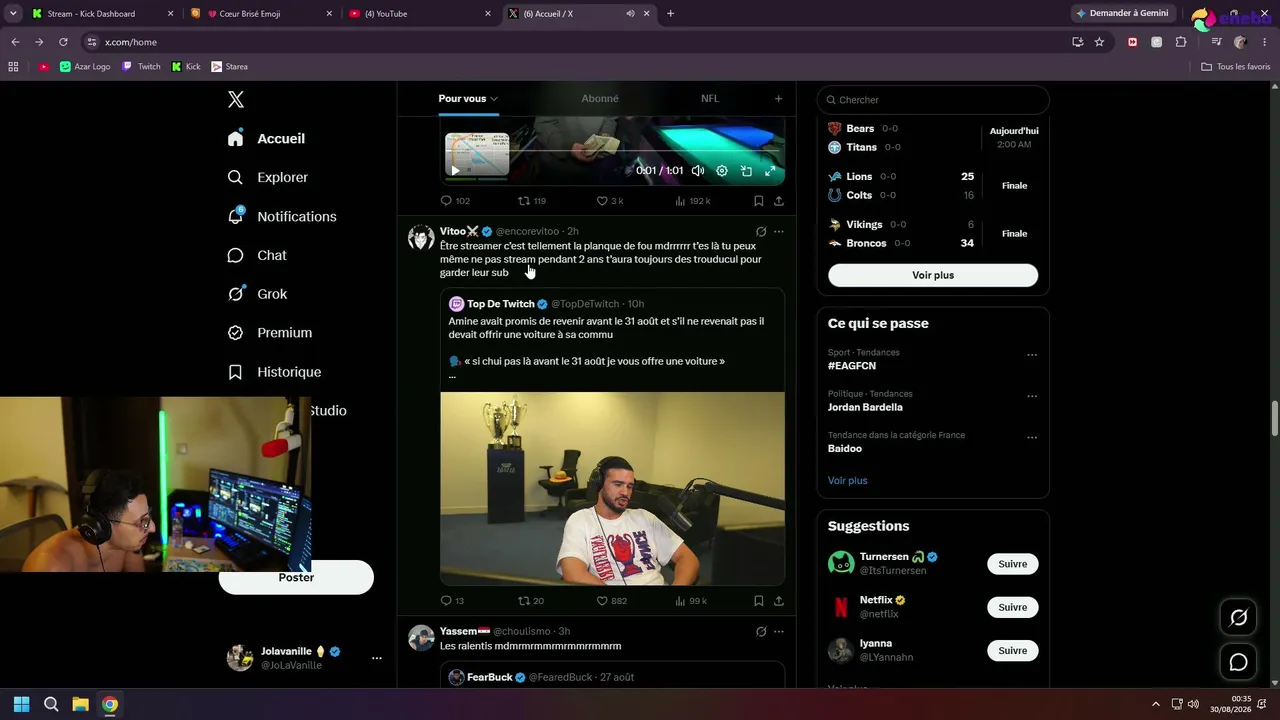Open more options on Vitoo's post
Screen dimensions: 1280x720
tap(779, 232)
